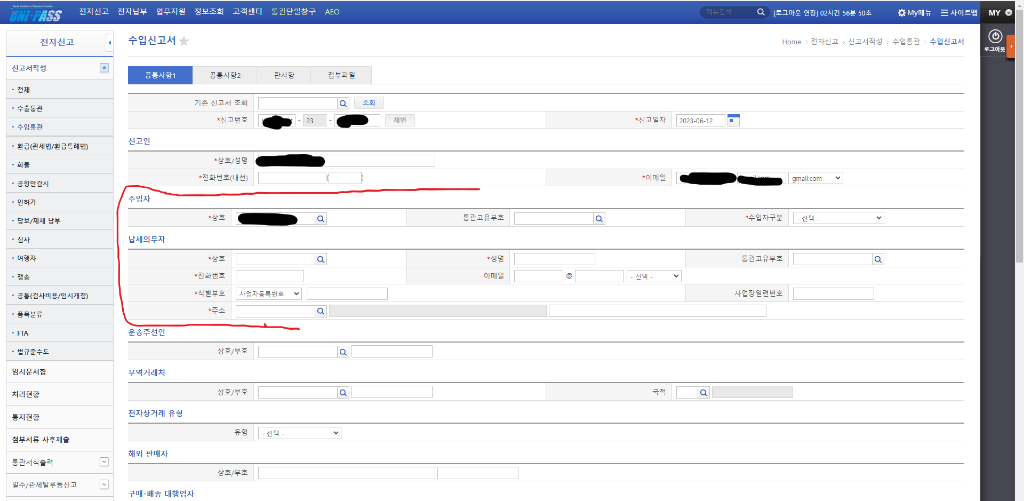Click the search icon beside 기존 신고서 조회 field
Screen dimensions: 1024x501
[343, 103]
